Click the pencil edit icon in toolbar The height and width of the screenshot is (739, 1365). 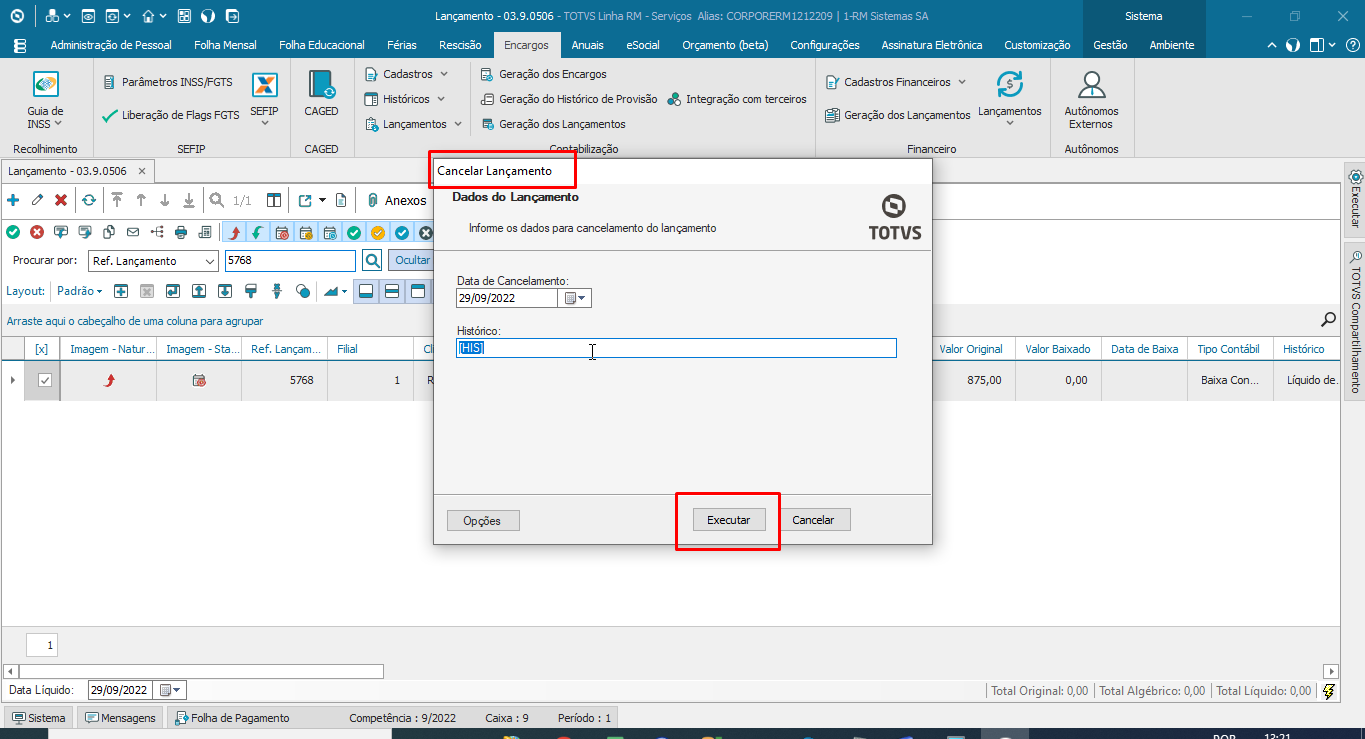coord(37,200)
